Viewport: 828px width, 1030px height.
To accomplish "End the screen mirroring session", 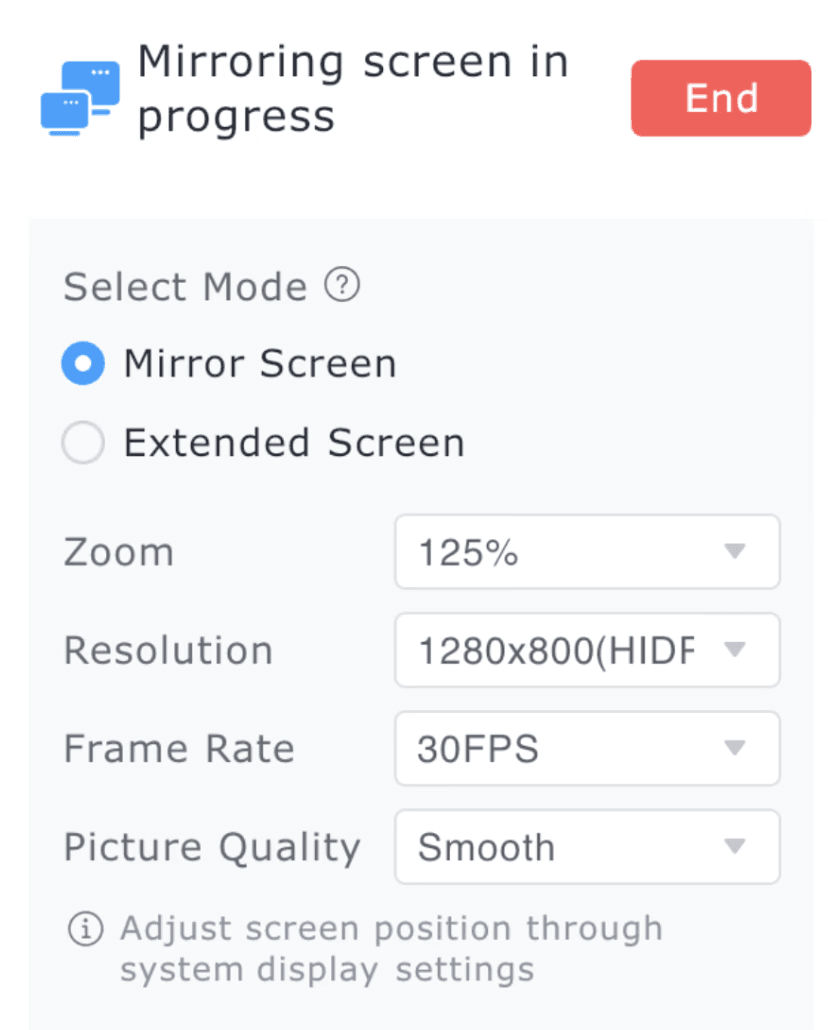I will tap(720, 97).
